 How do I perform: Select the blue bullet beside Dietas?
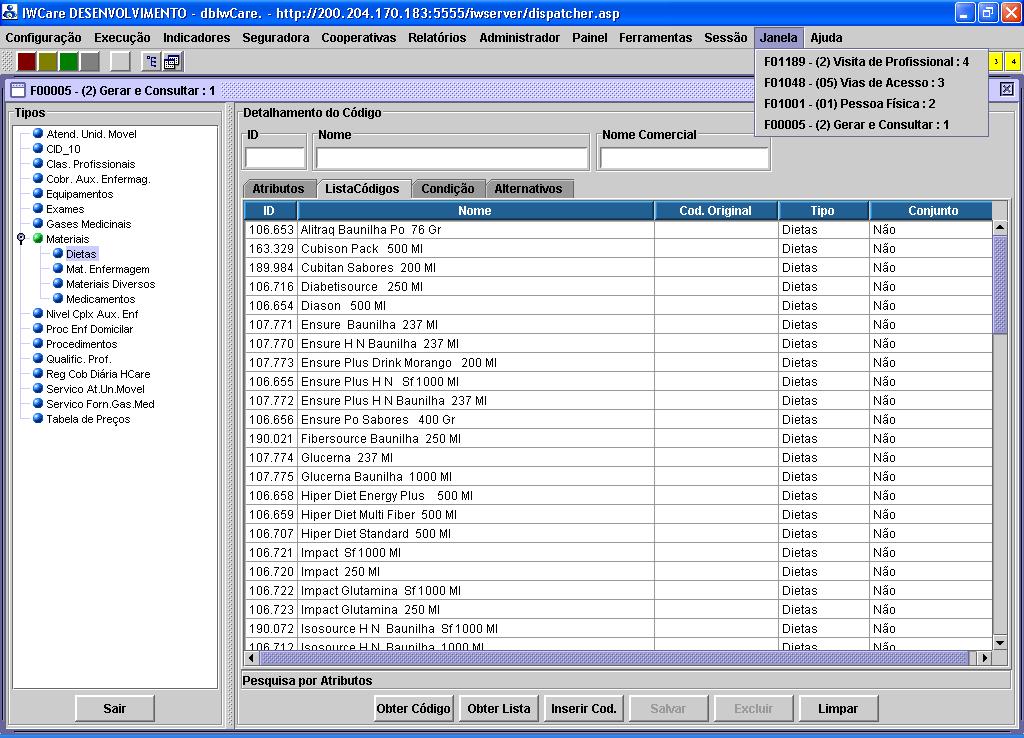pos(58,254)
